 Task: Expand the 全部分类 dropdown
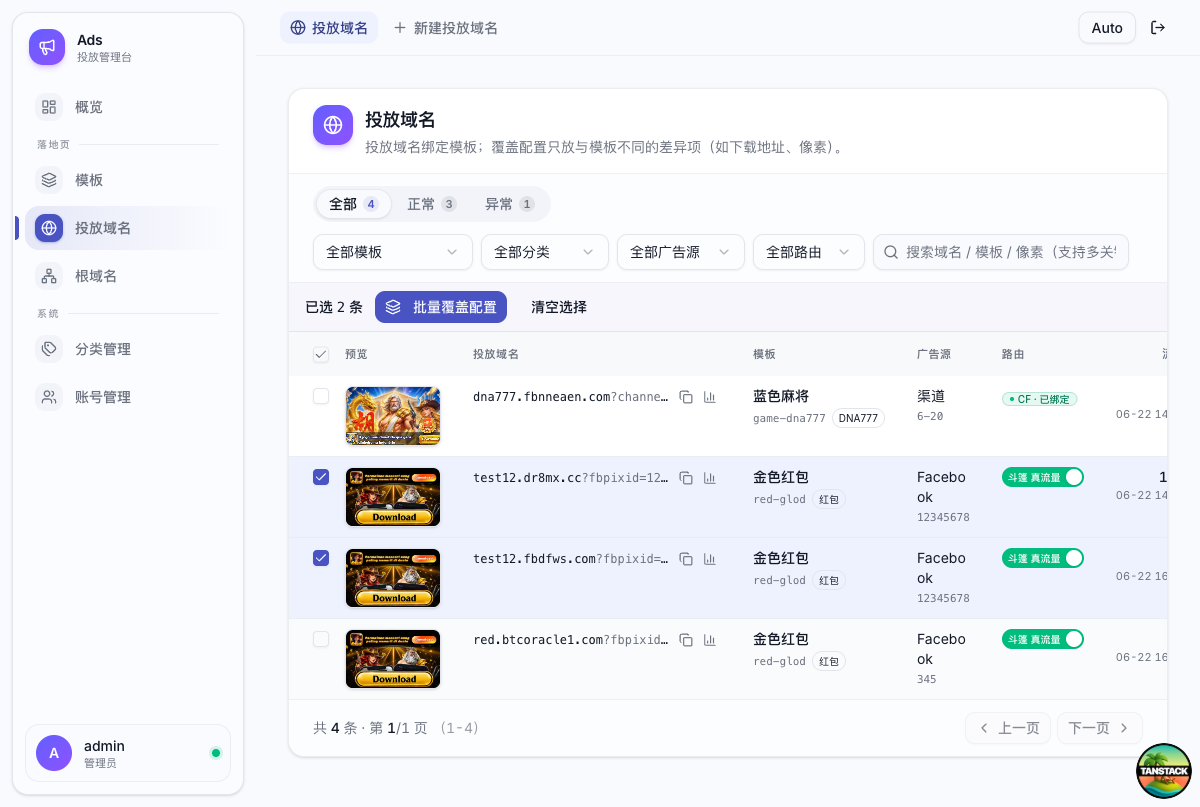[x=545, y=252]
